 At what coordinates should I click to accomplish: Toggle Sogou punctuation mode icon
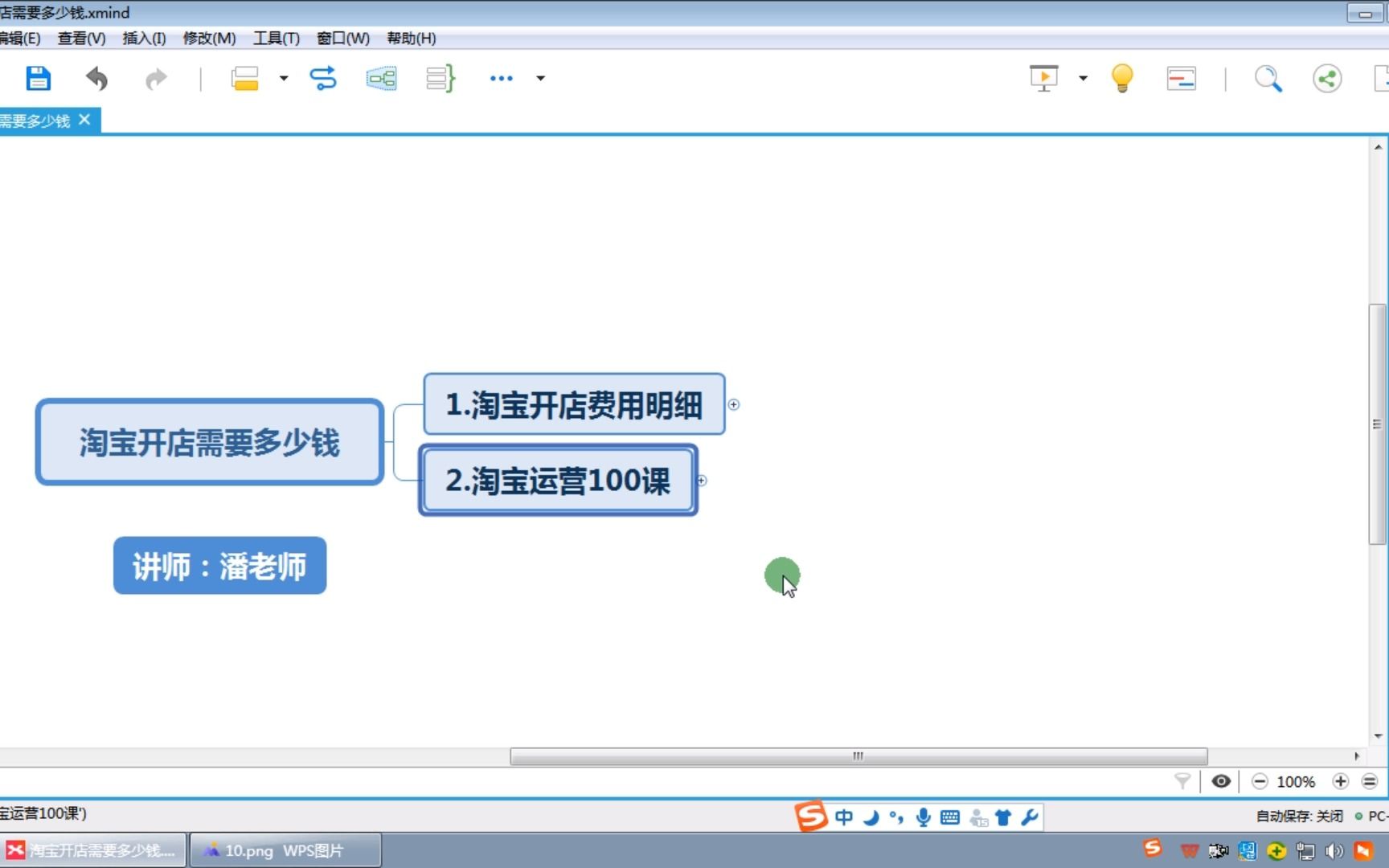pyautogui.click(x=896, y=817)
